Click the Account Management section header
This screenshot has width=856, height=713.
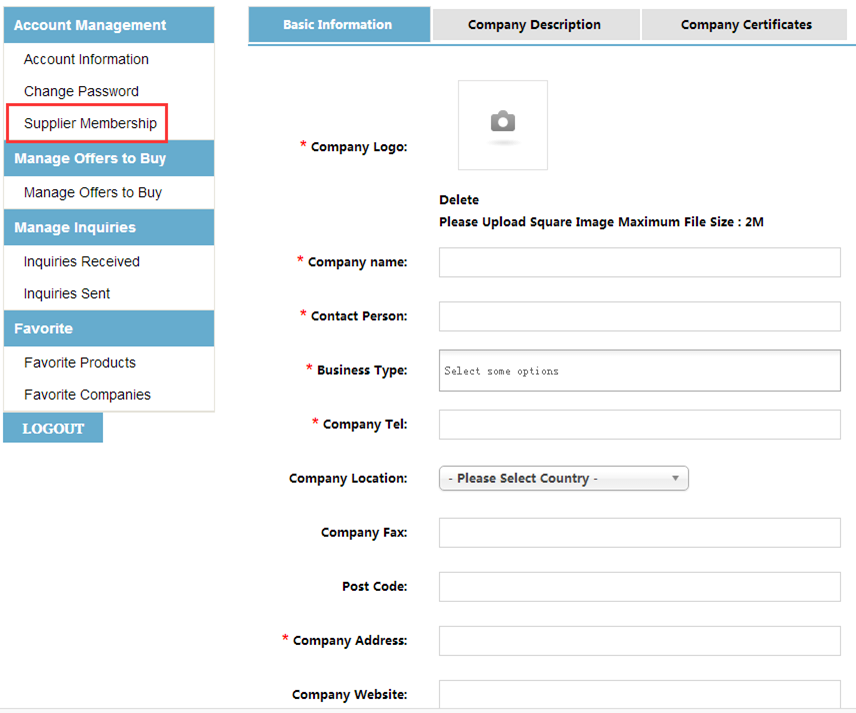(109, 25)
